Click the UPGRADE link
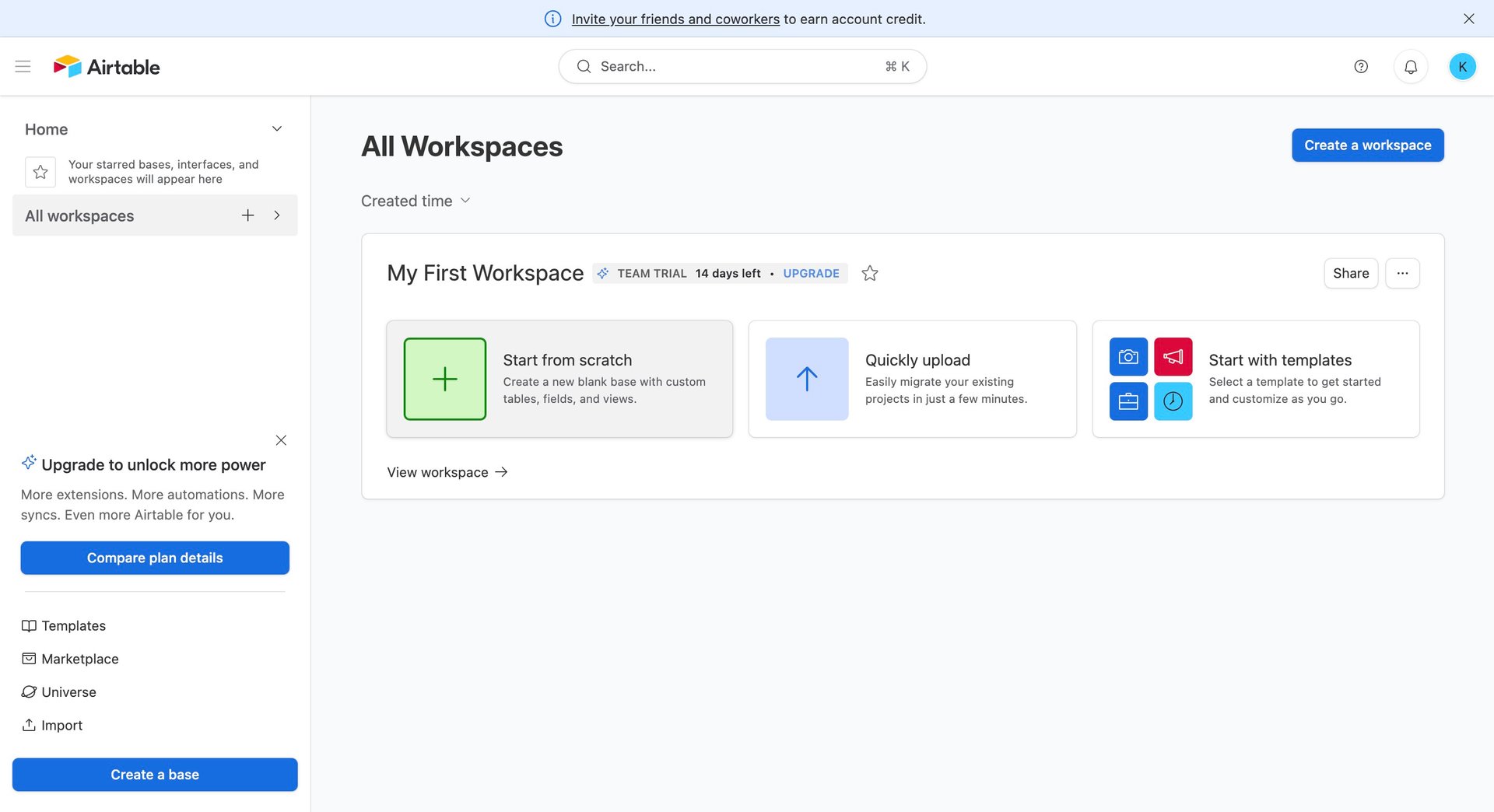Screen dimensions: 1494x812 [811, 273]
